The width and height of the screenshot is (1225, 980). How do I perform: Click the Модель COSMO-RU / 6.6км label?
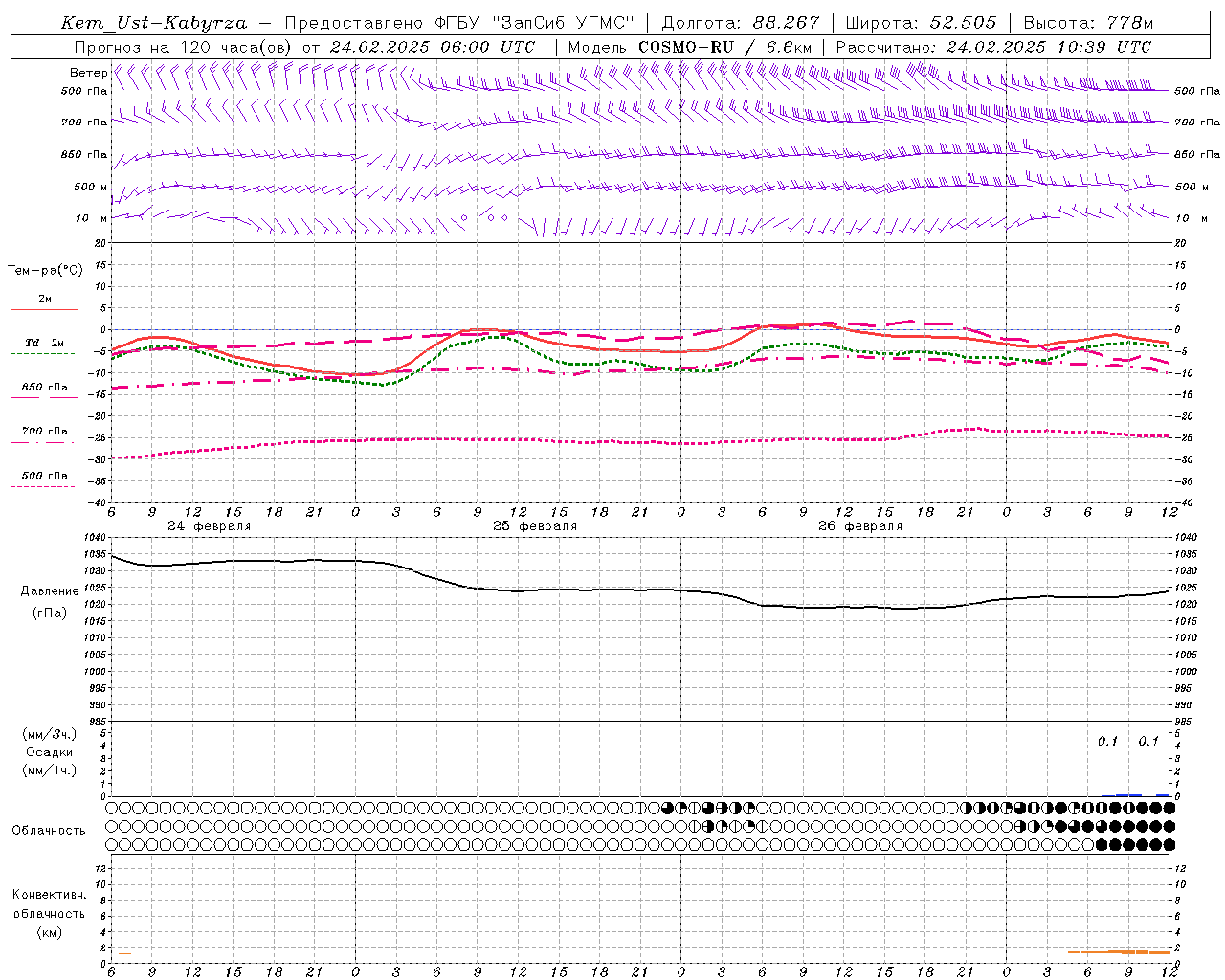pyautogui.click(x=690, y=47)
